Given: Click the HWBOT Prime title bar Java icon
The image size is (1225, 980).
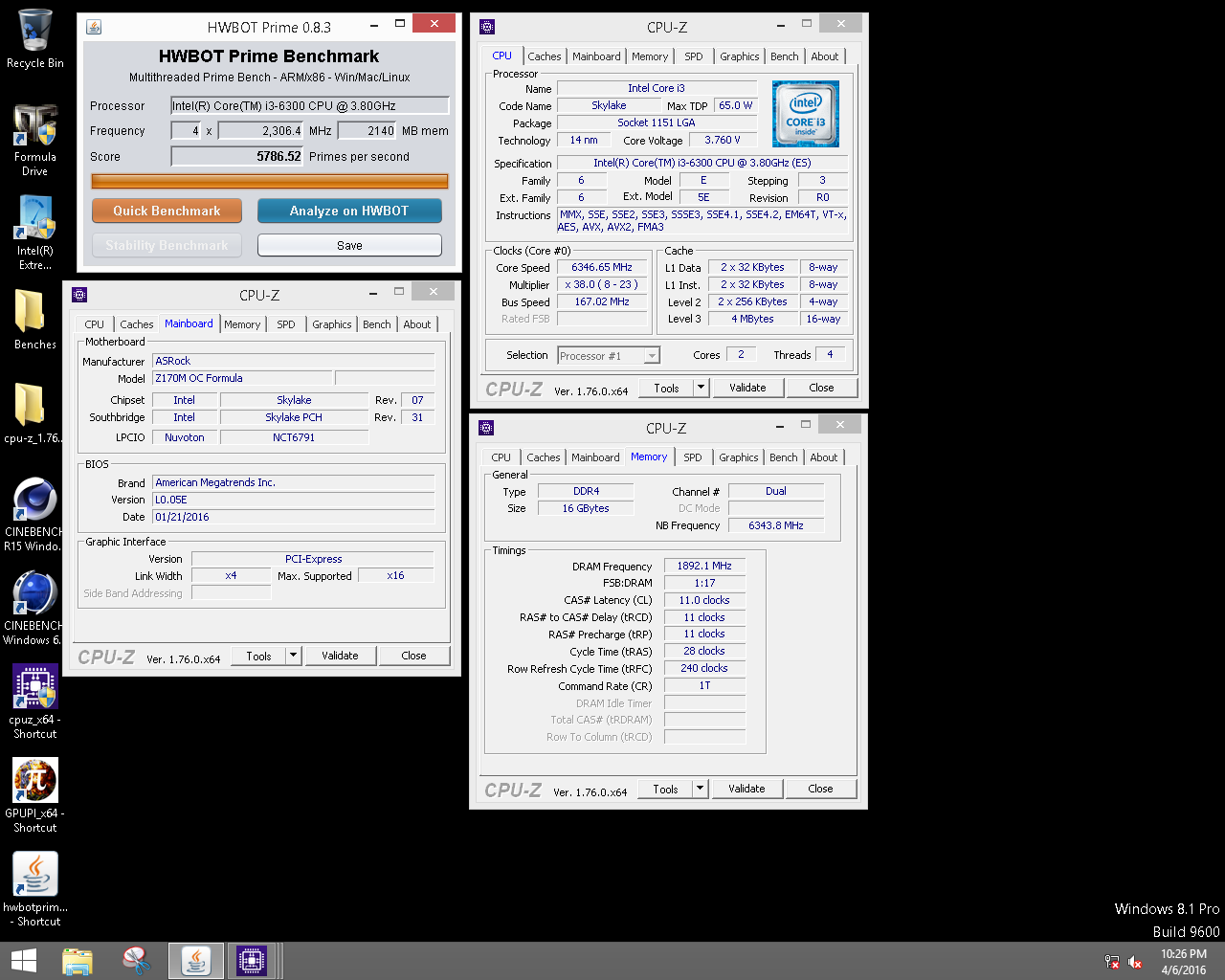Looking at the screenshot, I should coord(94,26).
